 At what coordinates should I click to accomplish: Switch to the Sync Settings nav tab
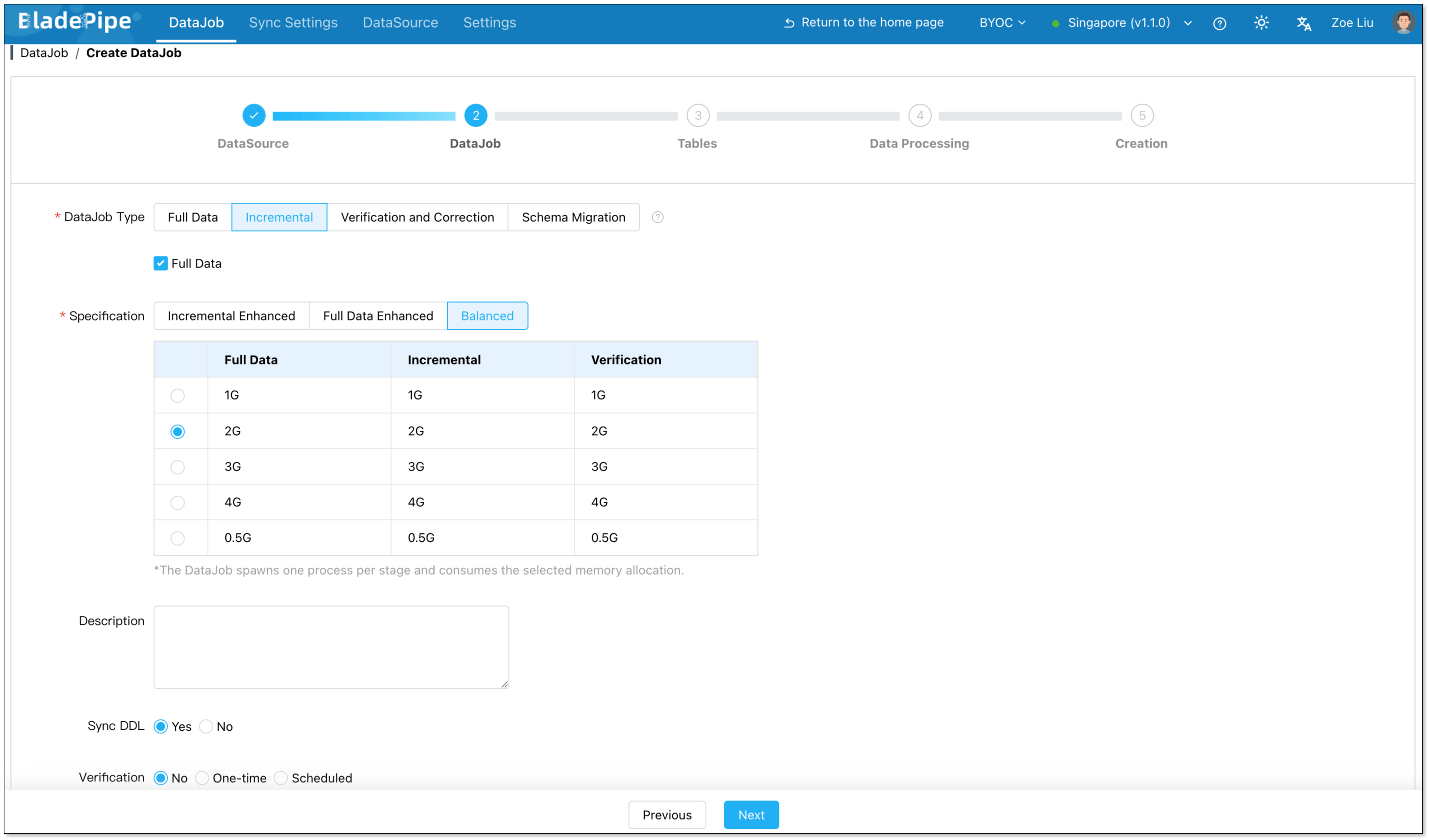[x=293, y=23]
